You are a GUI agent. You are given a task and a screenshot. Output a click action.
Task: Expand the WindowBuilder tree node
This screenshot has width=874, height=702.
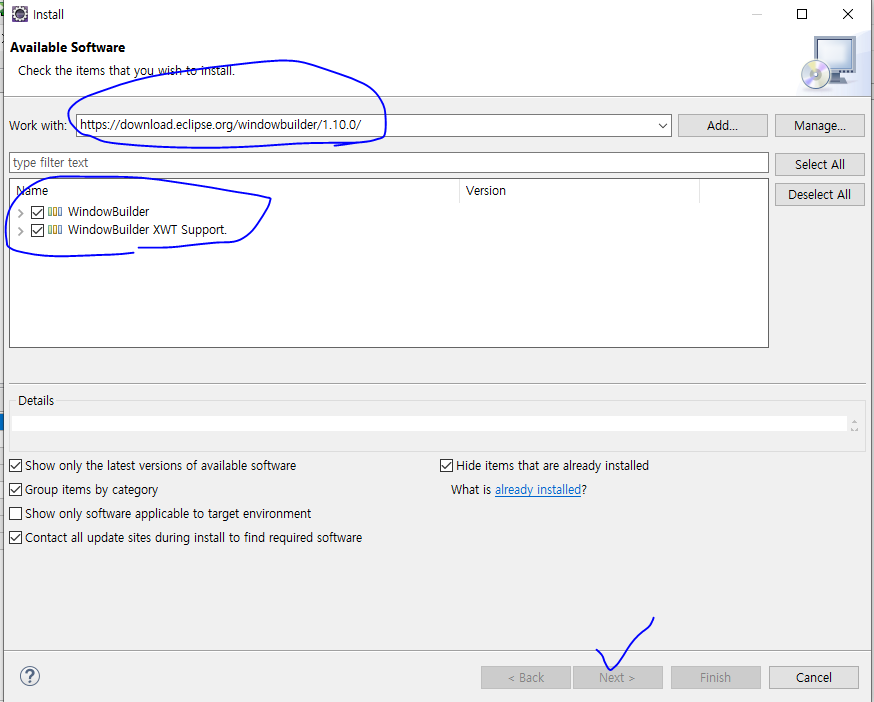(21, 213)
